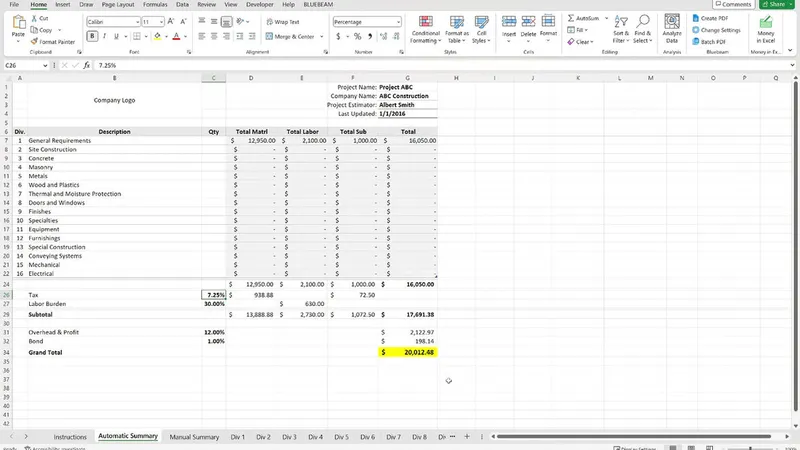Click the Borders icon
Screen dimensions: 800x450
point(136,36)
